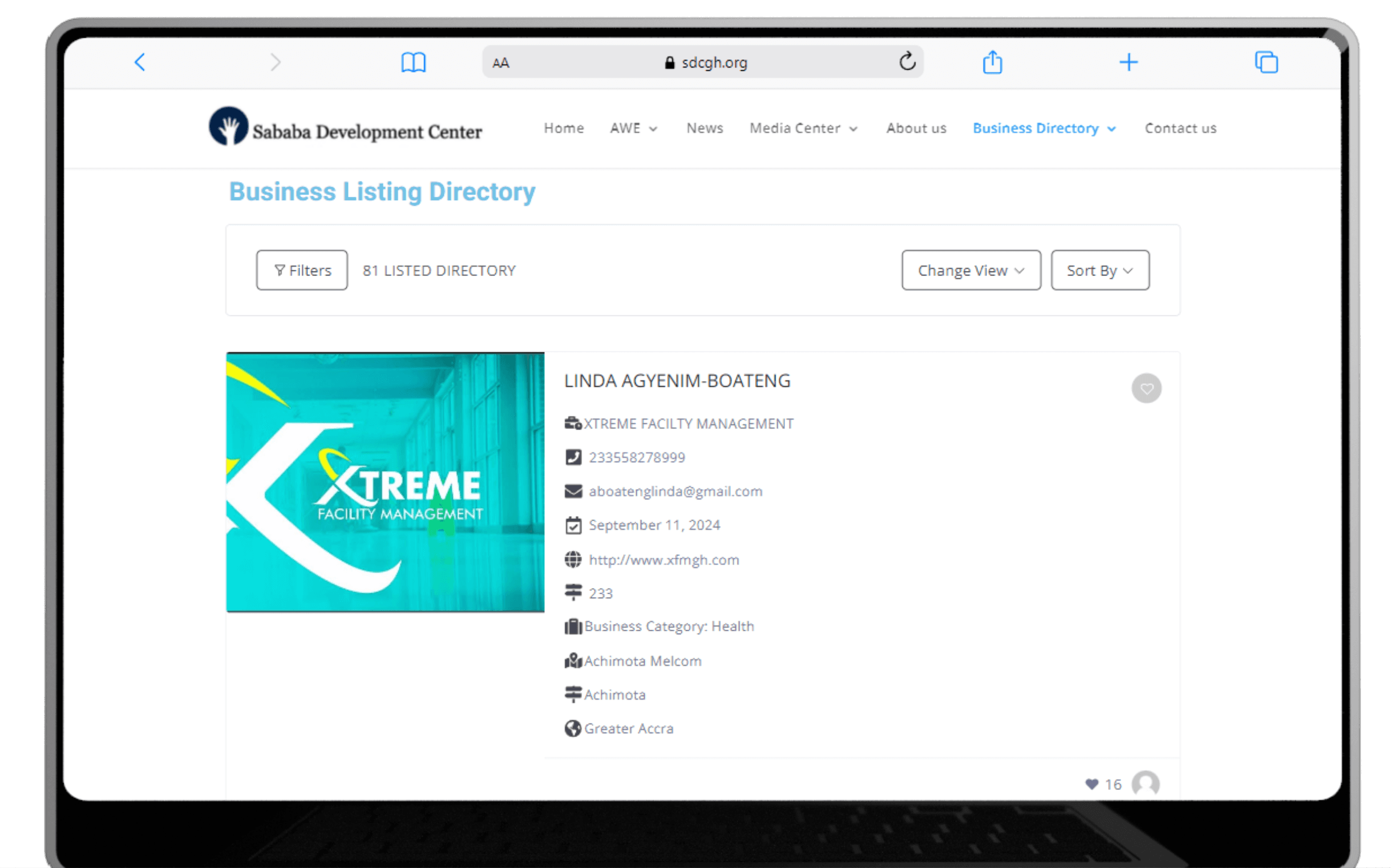Click the Greater Accra region text

click(629, 728)
